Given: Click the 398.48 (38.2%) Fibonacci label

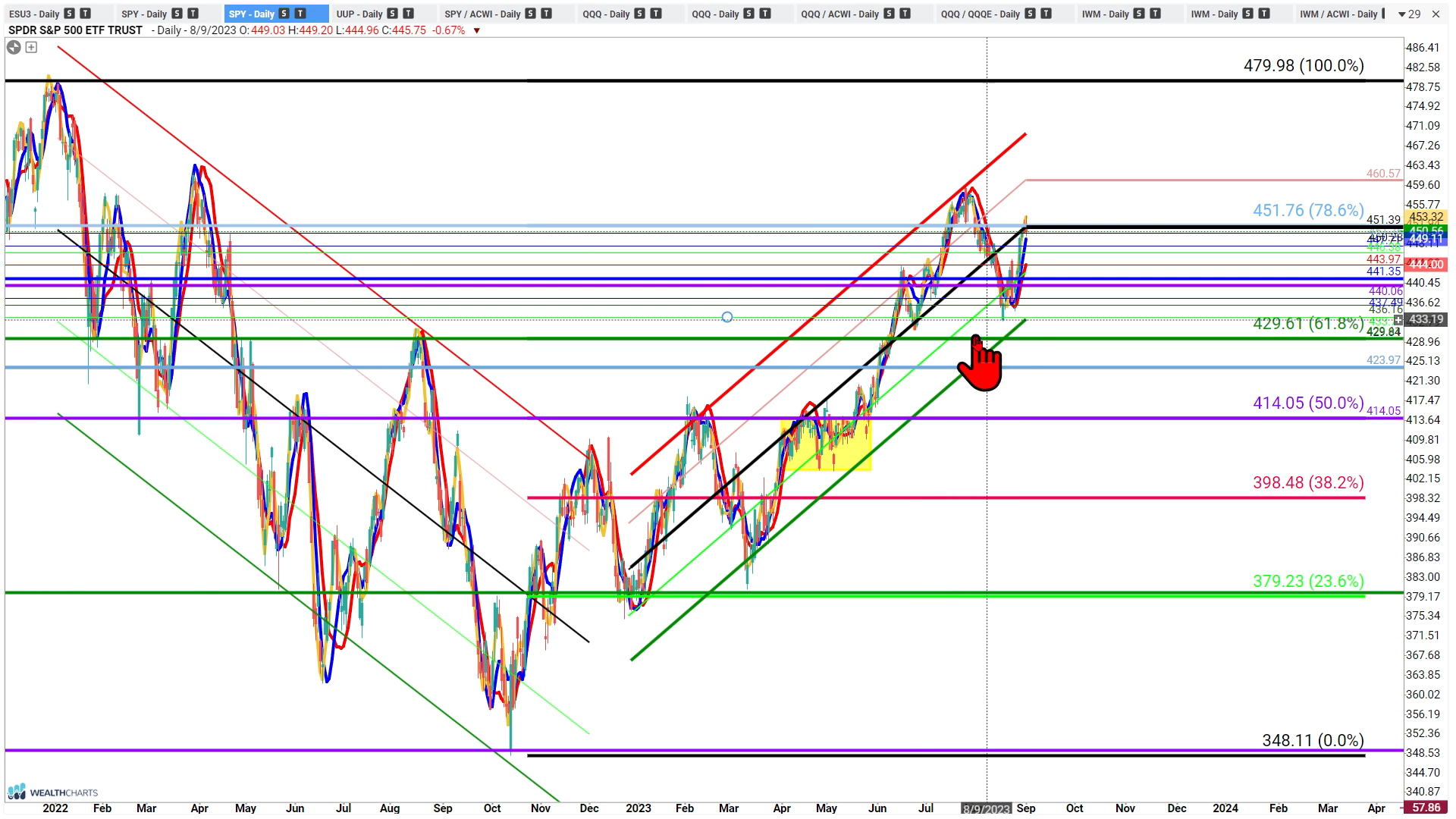Looking at the screenshot, I should pyautogui.click(x=1308, y=483).
